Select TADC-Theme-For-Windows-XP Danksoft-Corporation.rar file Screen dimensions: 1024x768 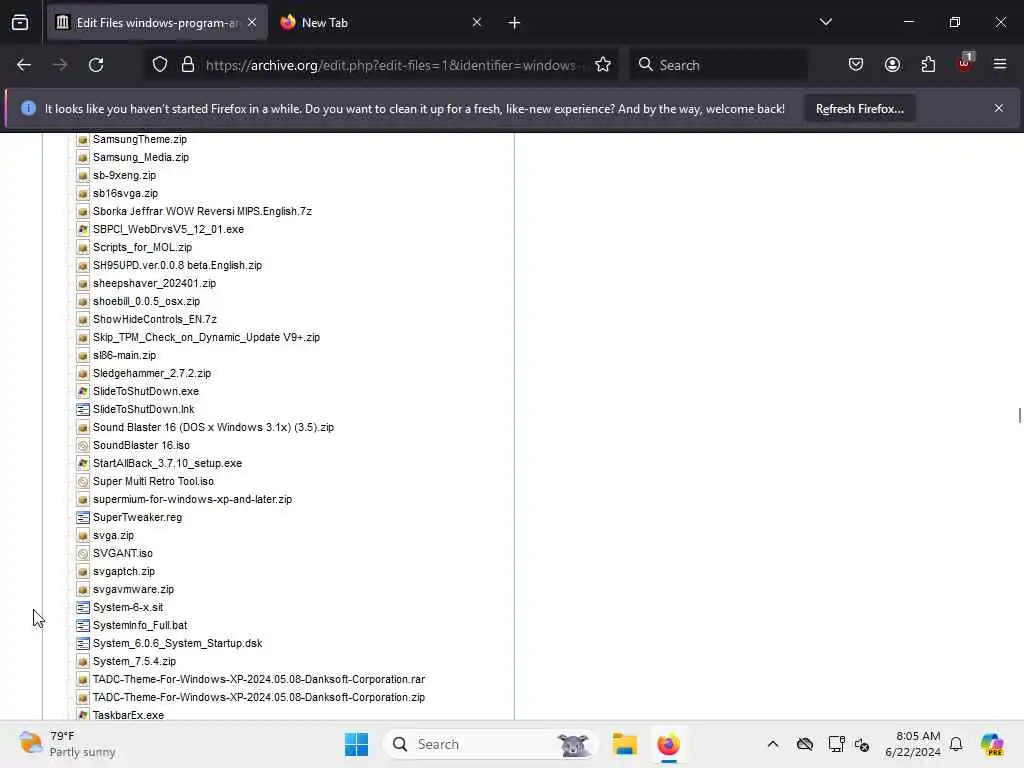pos(259,679)
